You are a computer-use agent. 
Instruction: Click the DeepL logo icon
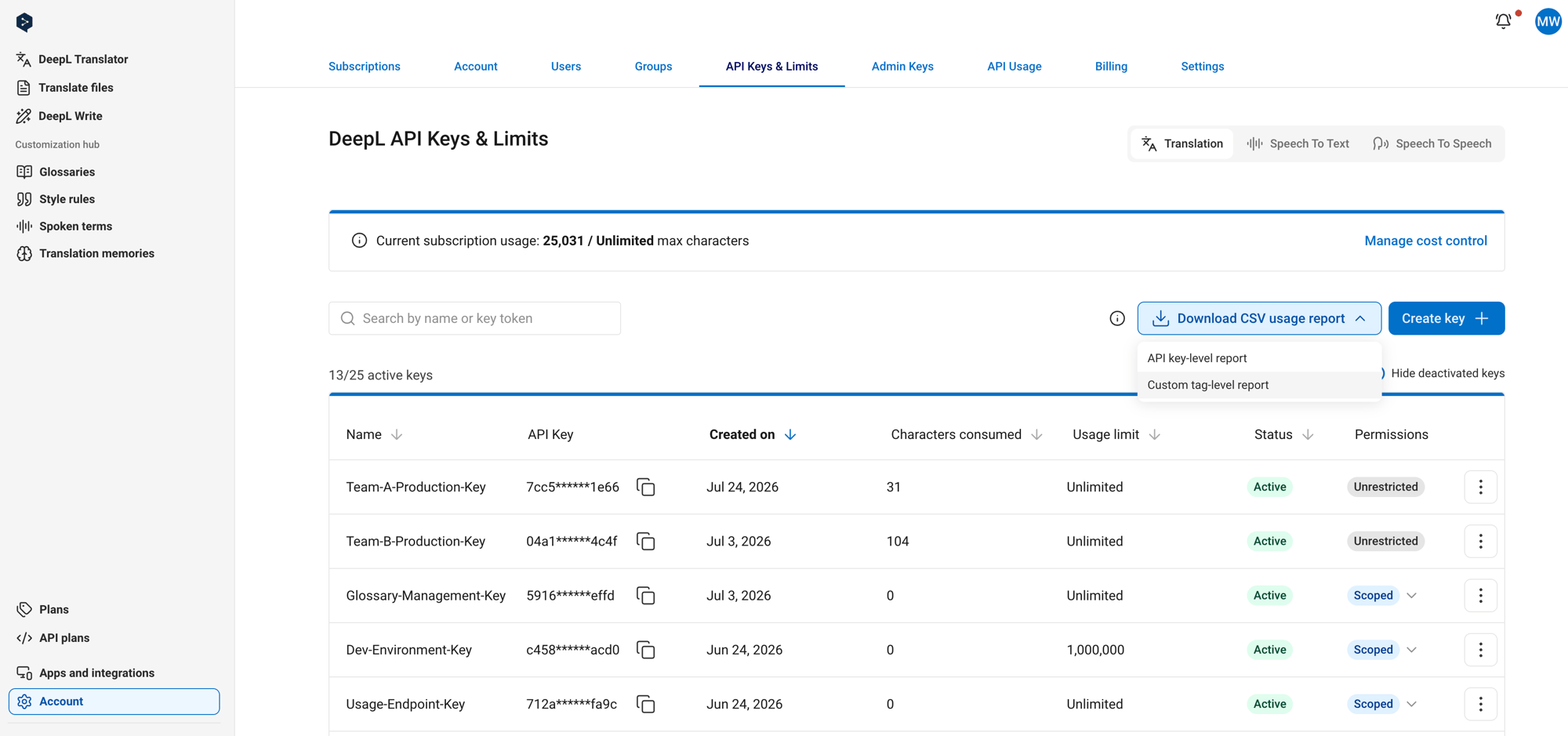tap(24, 22)
